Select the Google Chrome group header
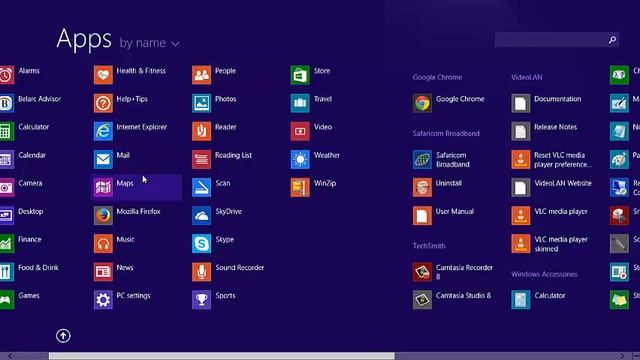This screenshot has width=640, height=360. (437, 77)
